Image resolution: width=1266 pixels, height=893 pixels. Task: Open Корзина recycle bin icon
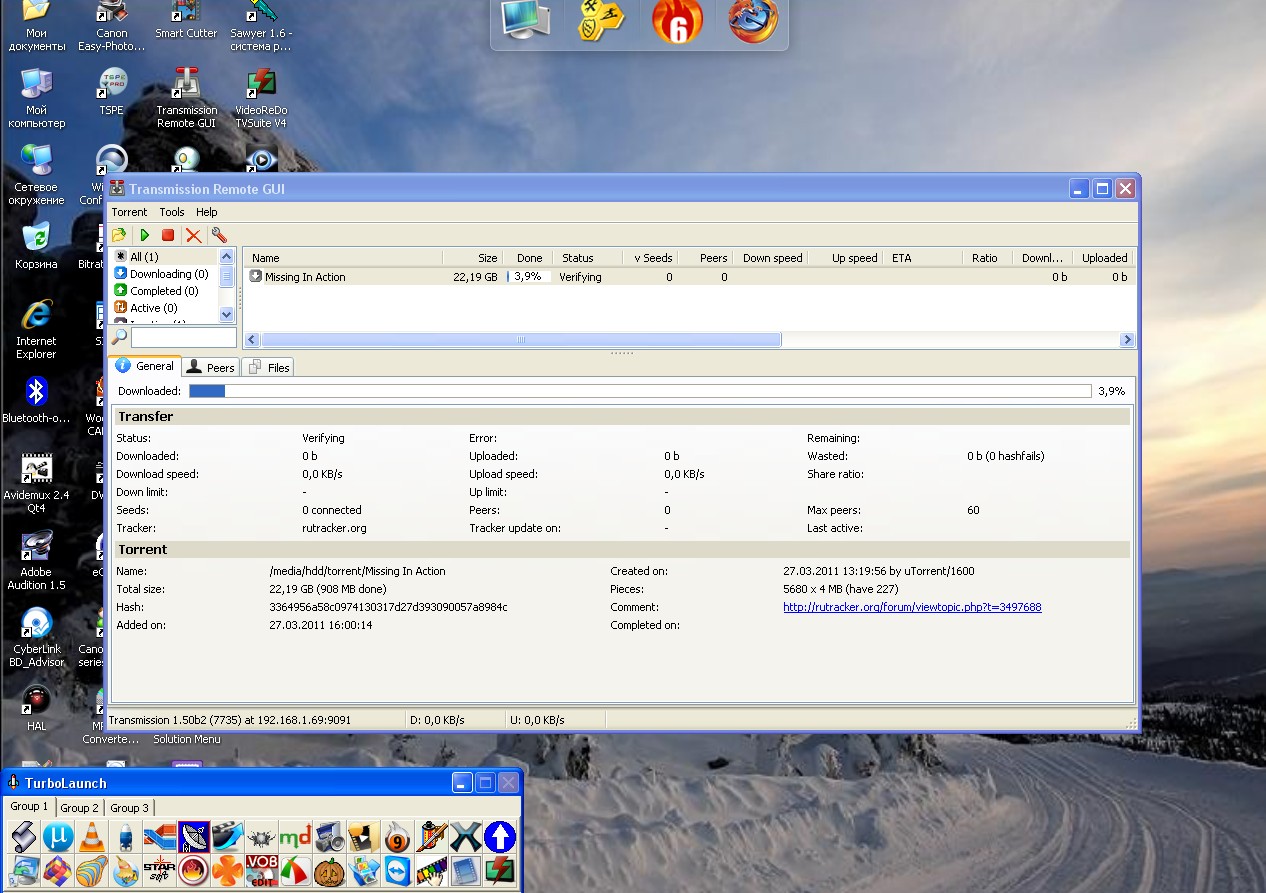(36, 246)
